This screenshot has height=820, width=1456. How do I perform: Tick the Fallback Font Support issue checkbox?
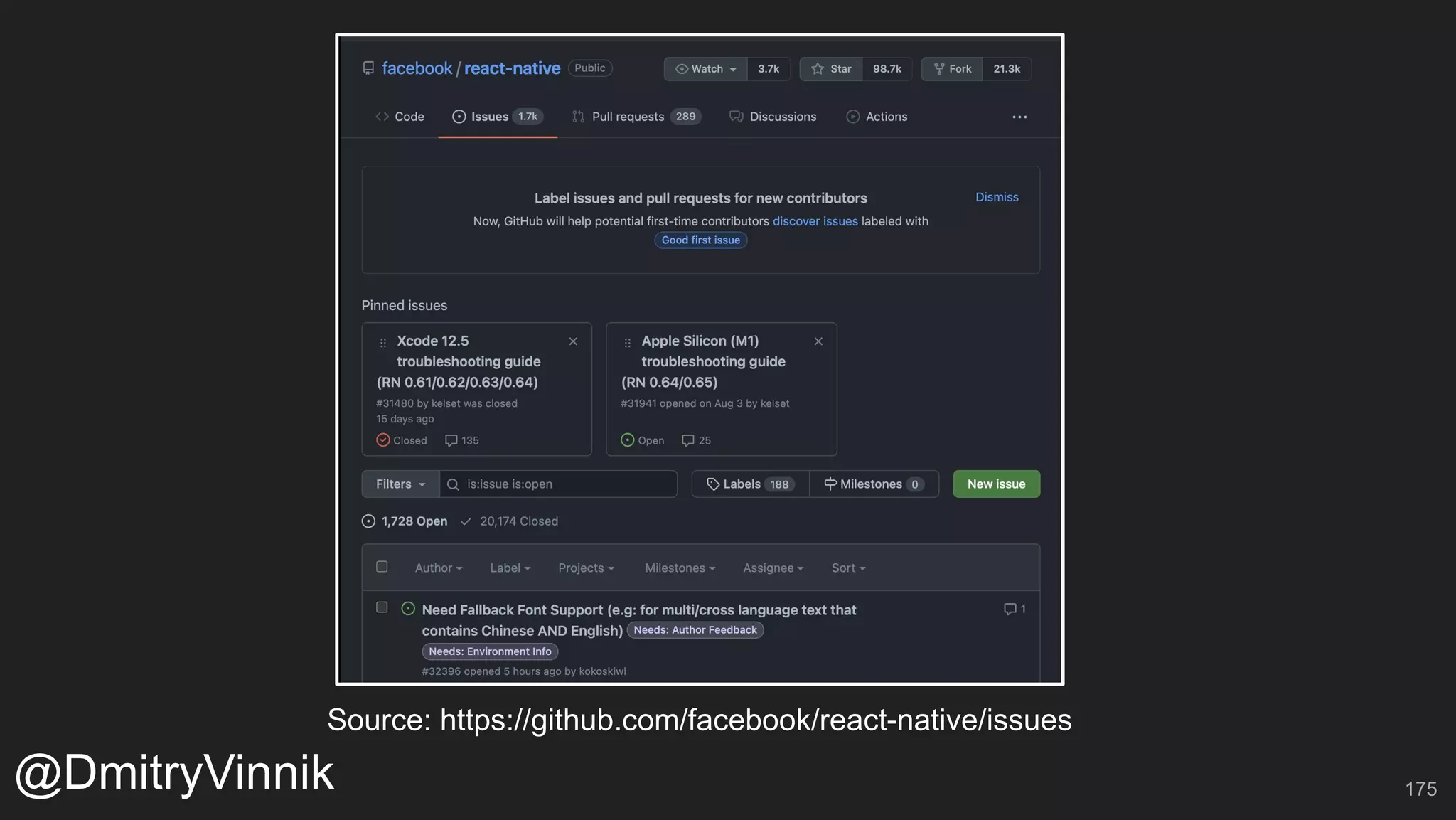(x=382, y=607)
